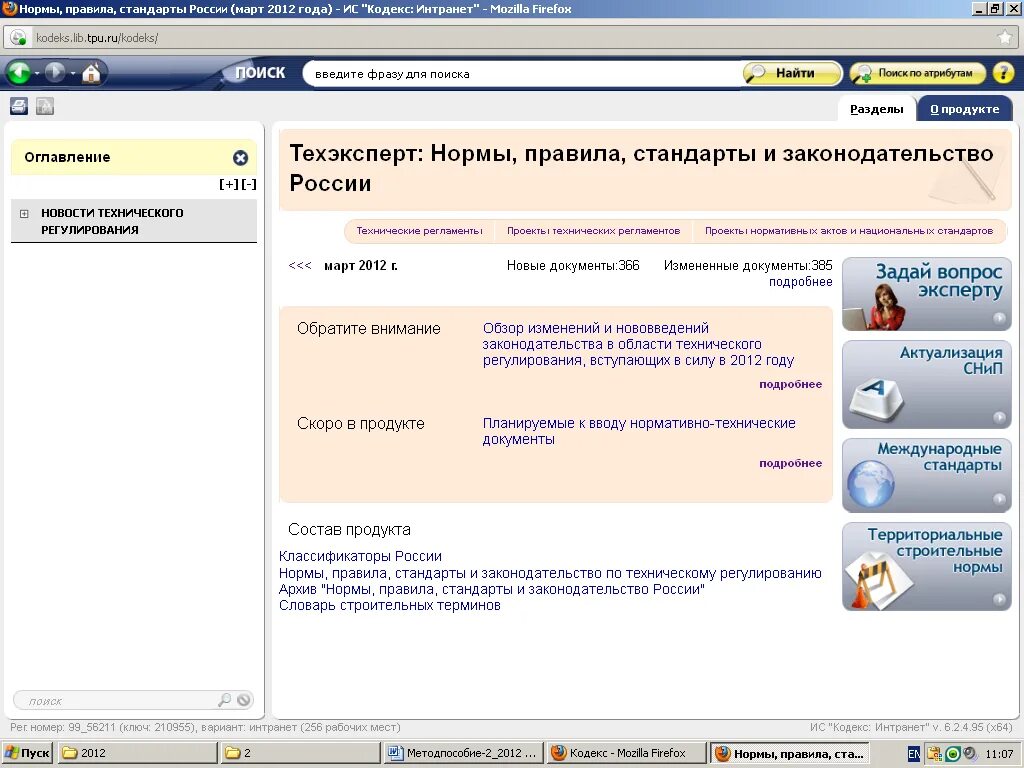Click the Найти search button
1024x768 pixels.
coord(793,73)
